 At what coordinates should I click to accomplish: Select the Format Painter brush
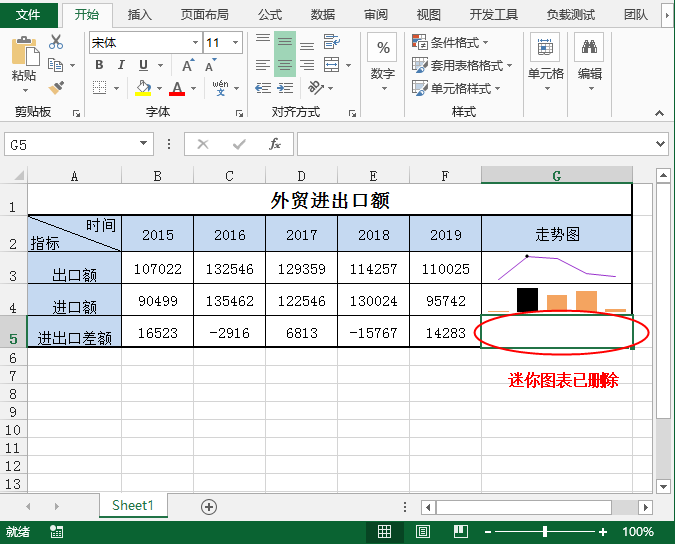(x=56, y=88)
